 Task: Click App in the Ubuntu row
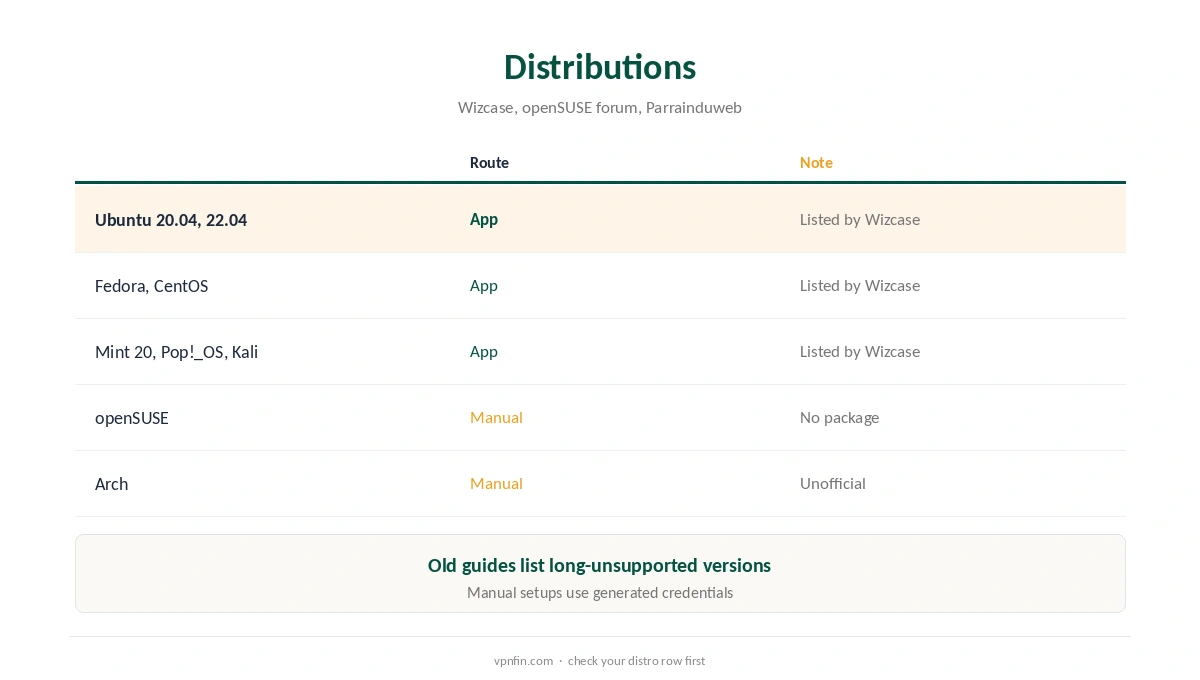click(484, 219)
